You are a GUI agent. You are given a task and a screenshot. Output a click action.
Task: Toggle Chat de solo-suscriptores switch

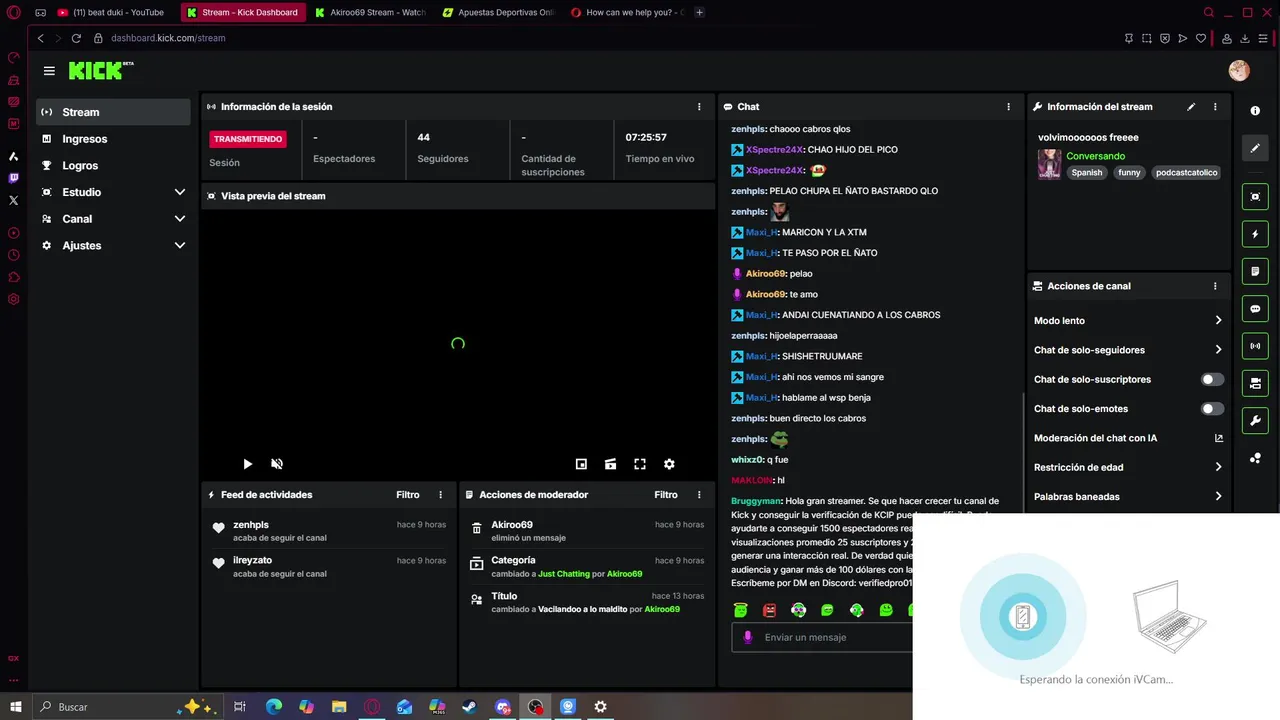coord(1212,379)
